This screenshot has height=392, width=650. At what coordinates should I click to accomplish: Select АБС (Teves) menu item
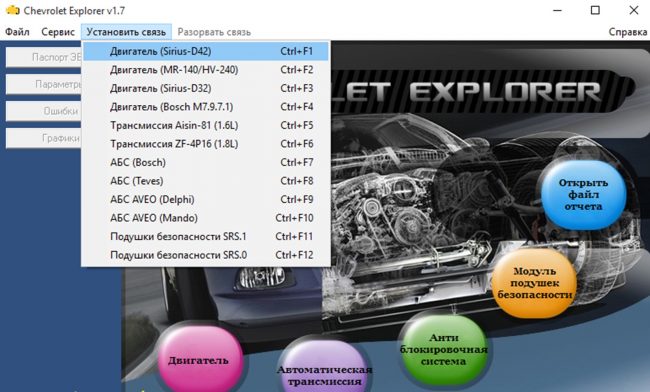pyautogui.click(x=206, y=181)
